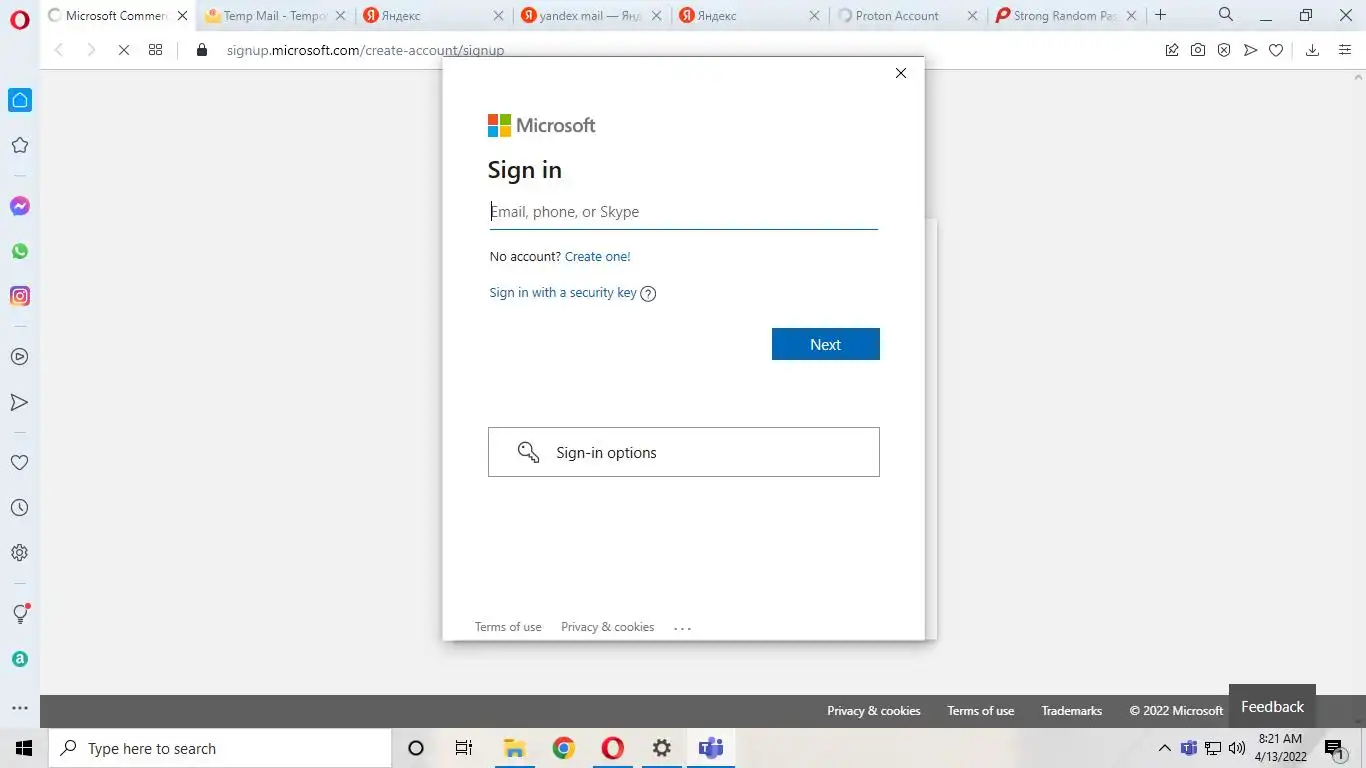
Task: Open the Speed Dial grid button
Action: (155, 50)
